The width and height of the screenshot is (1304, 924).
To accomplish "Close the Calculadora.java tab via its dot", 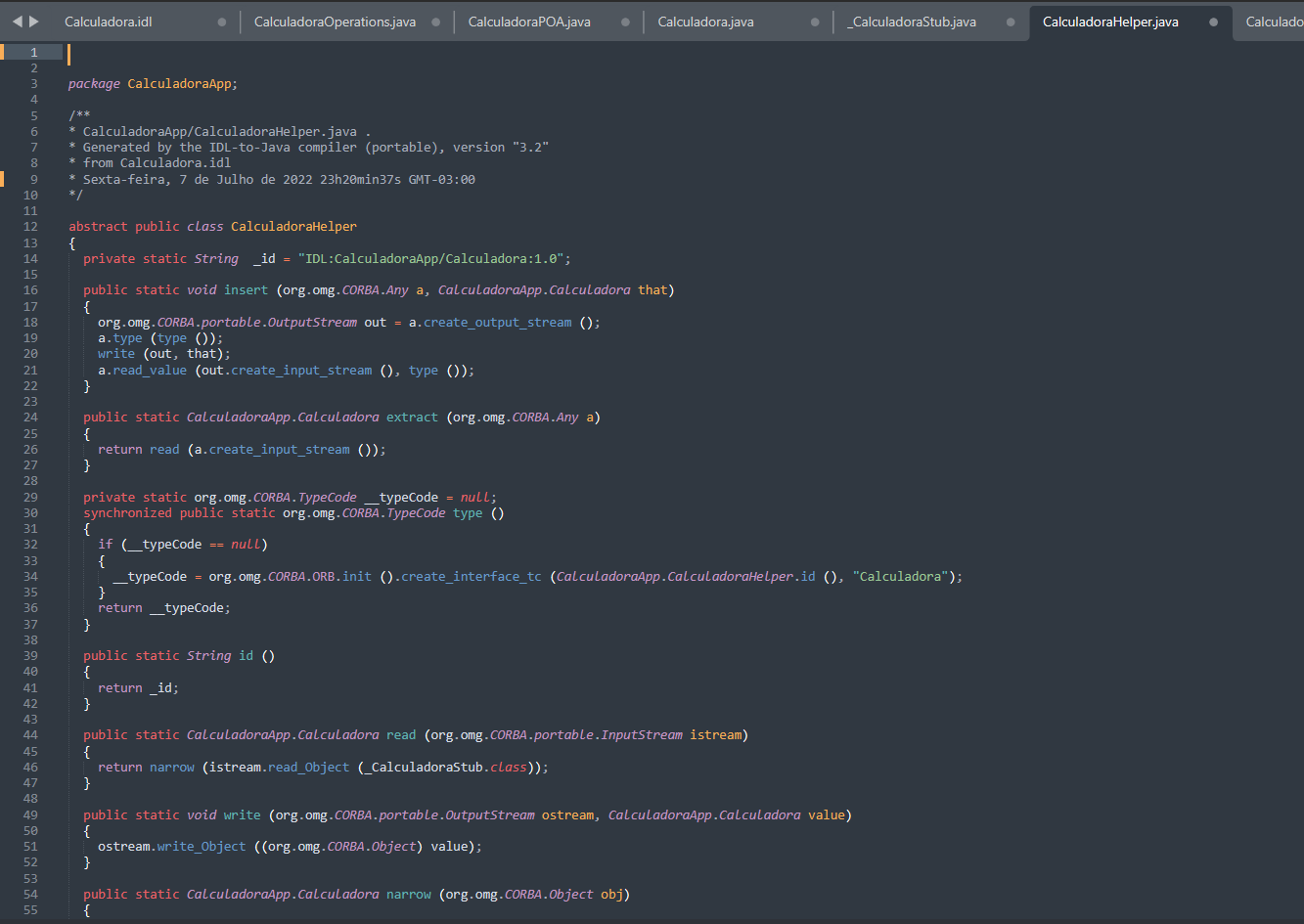I will pyautogui.click(x=815, y=22).
